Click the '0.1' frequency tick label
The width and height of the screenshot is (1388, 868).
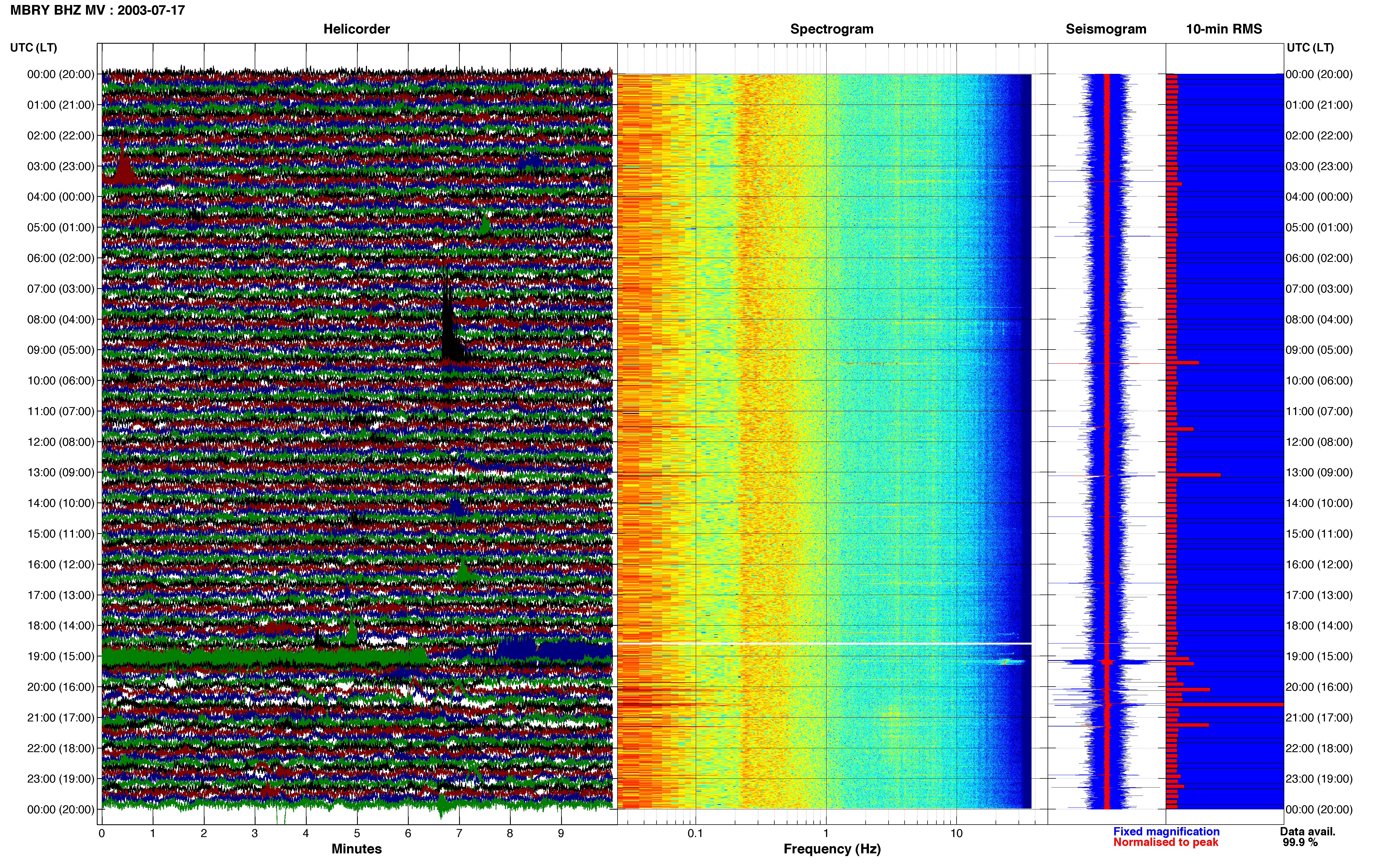coord(695,833)
